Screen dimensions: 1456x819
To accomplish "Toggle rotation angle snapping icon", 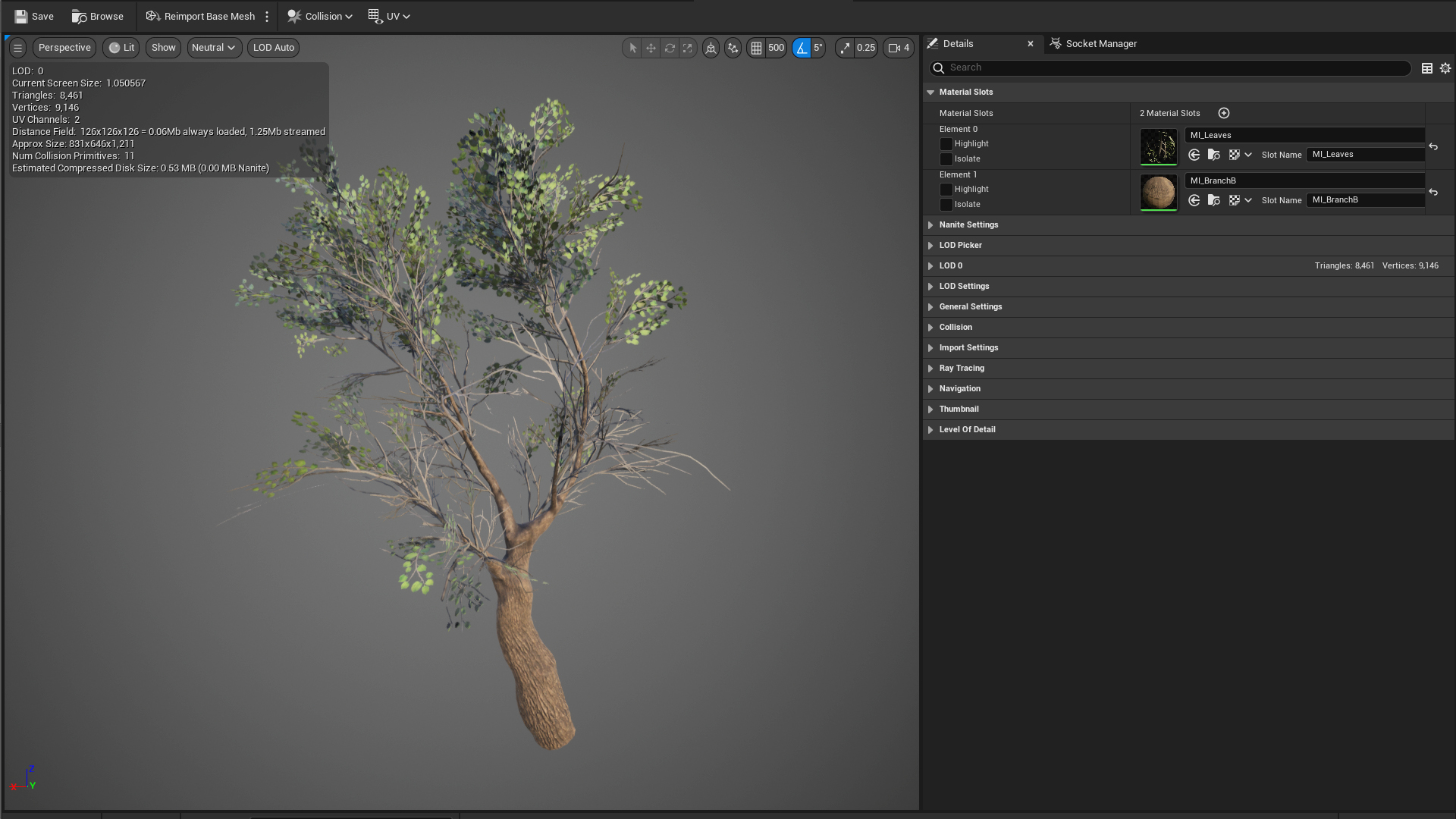I will (x=801, y=48).
